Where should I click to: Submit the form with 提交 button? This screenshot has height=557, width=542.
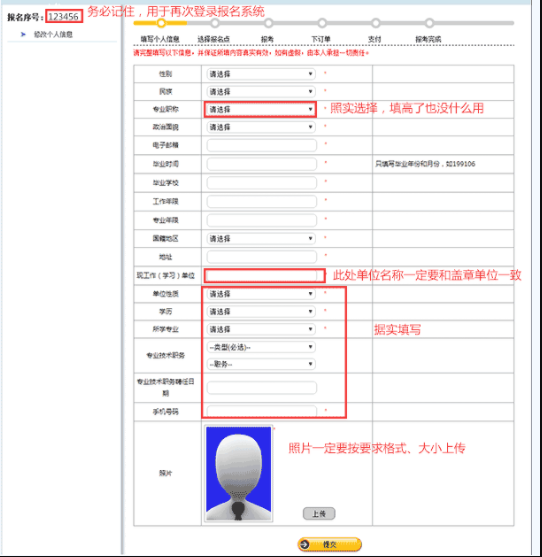330,544
